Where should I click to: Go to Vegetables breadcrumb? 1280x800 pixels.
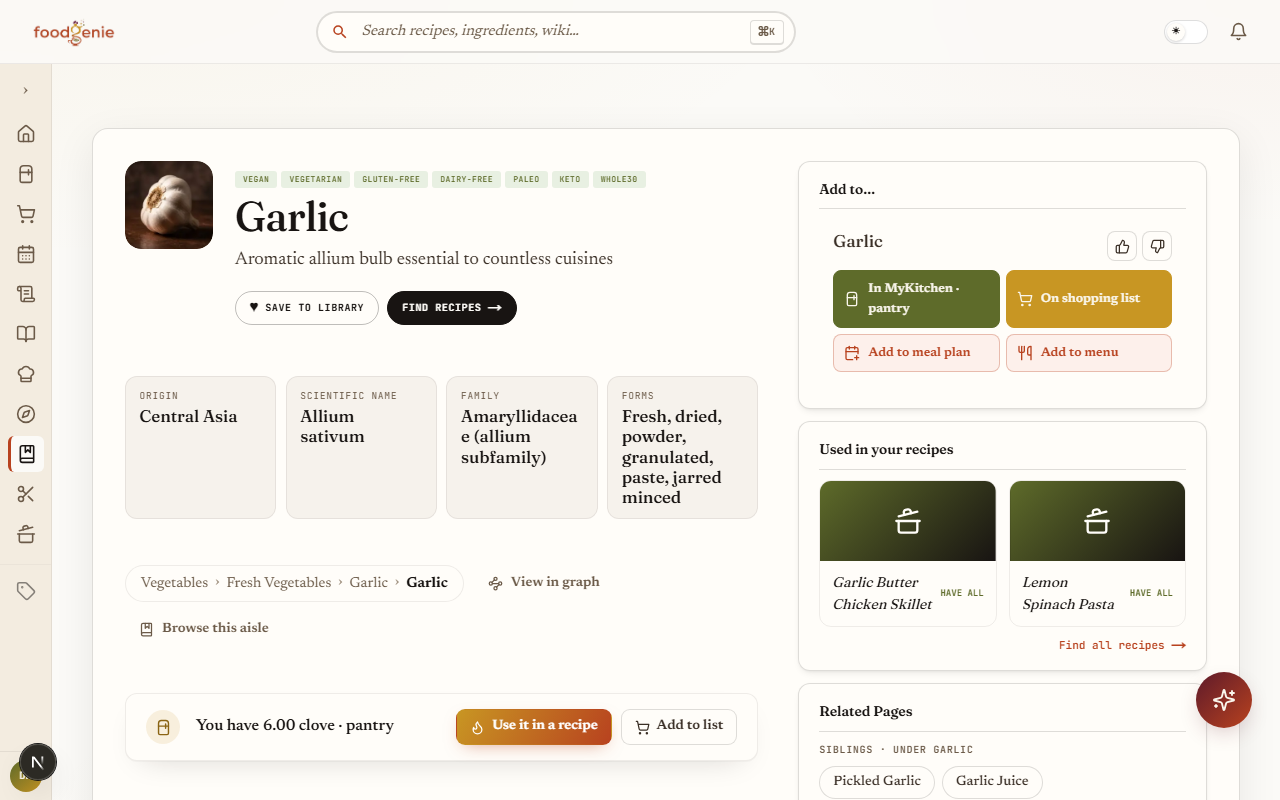click(174, 583)
